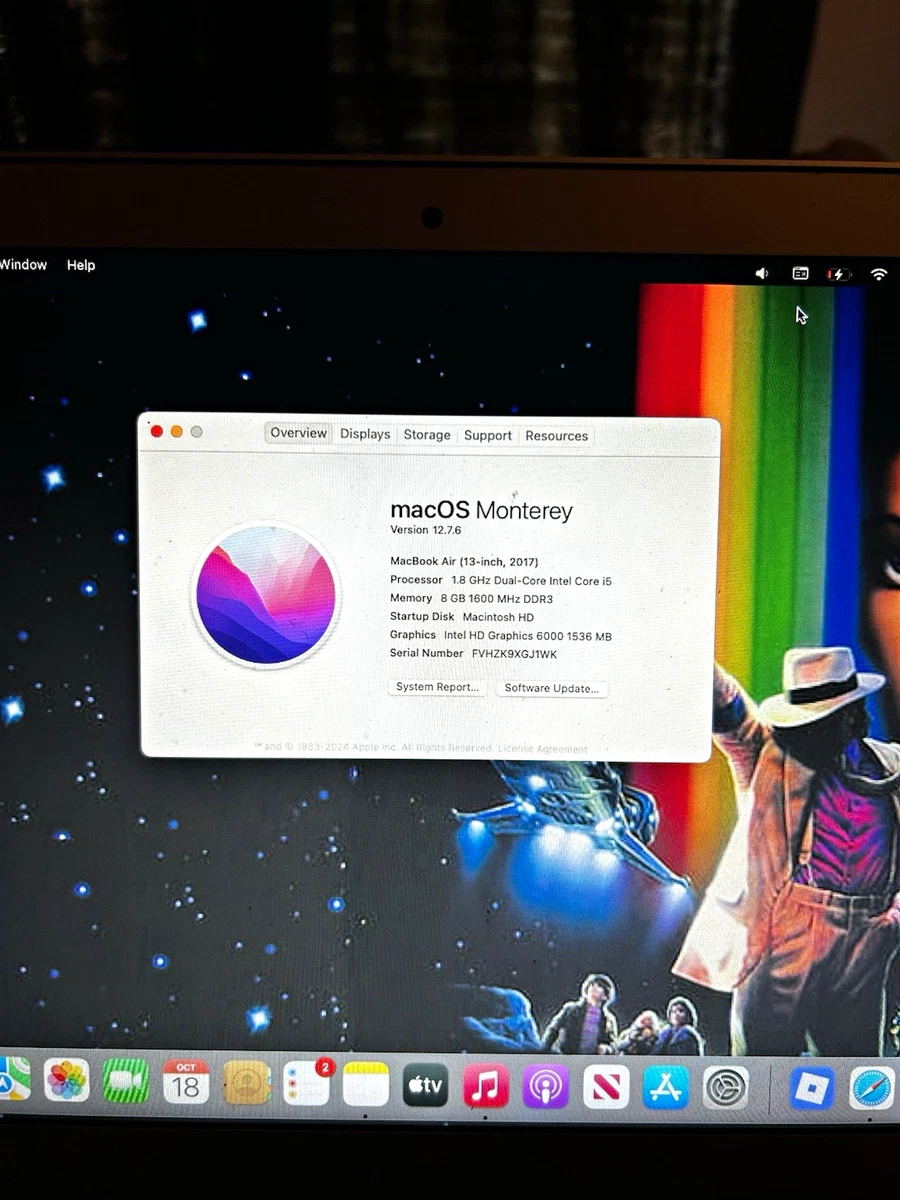Viewport: 900px width, 1200px height.
Task: Click the macOS Monterey logo image
Action: point(266,595)
